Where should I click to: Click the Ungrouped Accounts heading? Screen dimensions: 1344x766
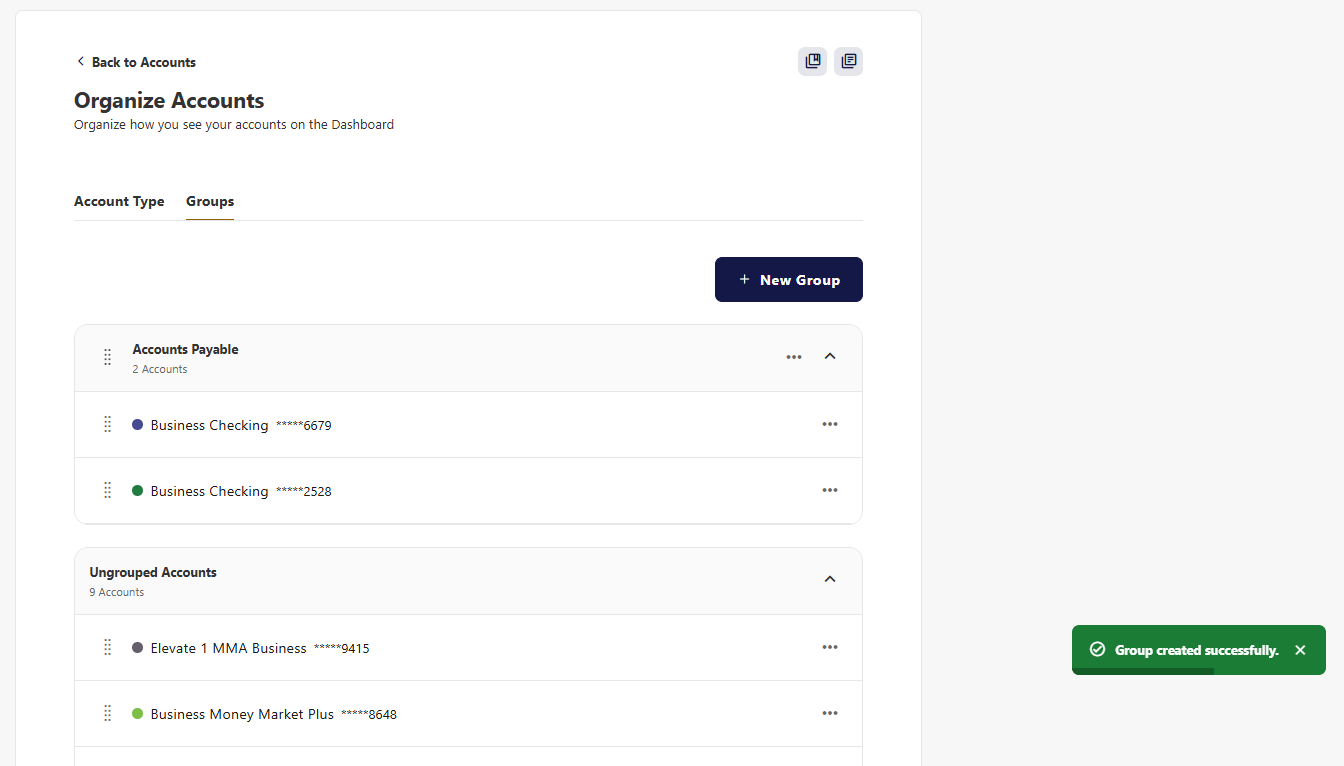pyautogui.click(x=153, y=572)
